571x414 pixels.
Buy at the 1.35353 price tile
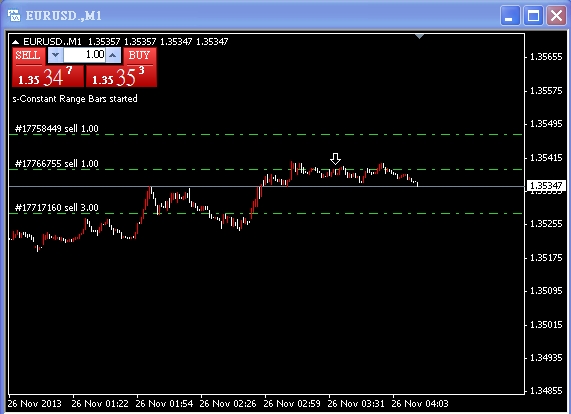coord(121,76)
